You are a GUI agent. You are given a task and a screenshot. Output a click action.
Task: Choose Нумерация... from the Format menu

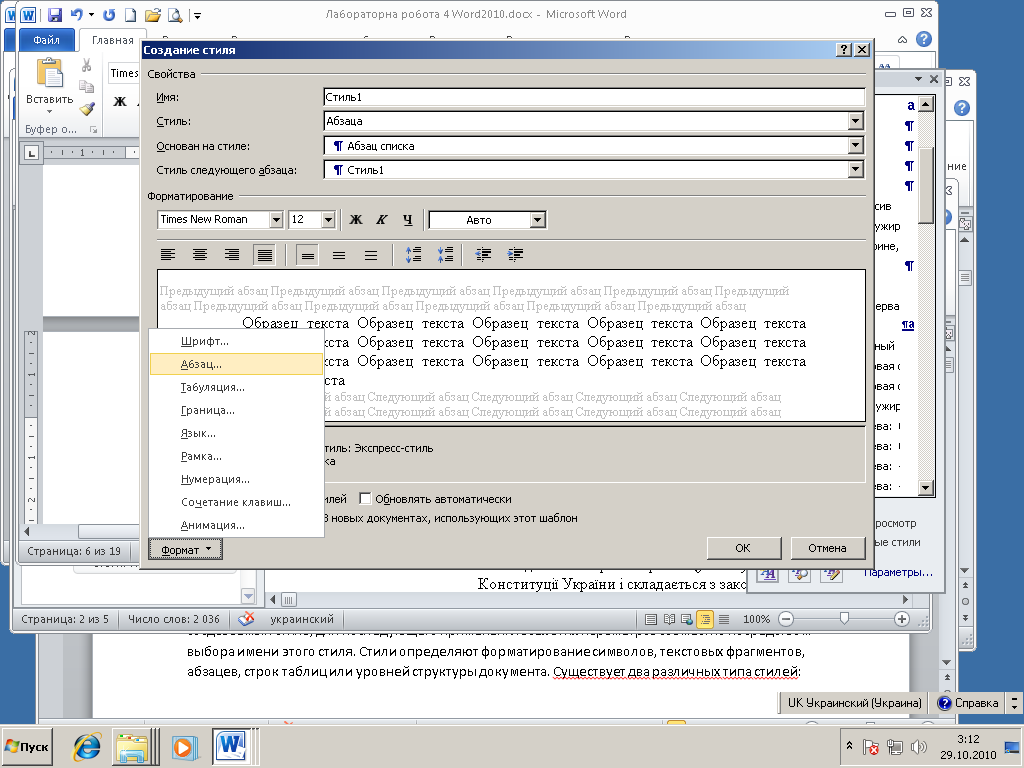236,479
